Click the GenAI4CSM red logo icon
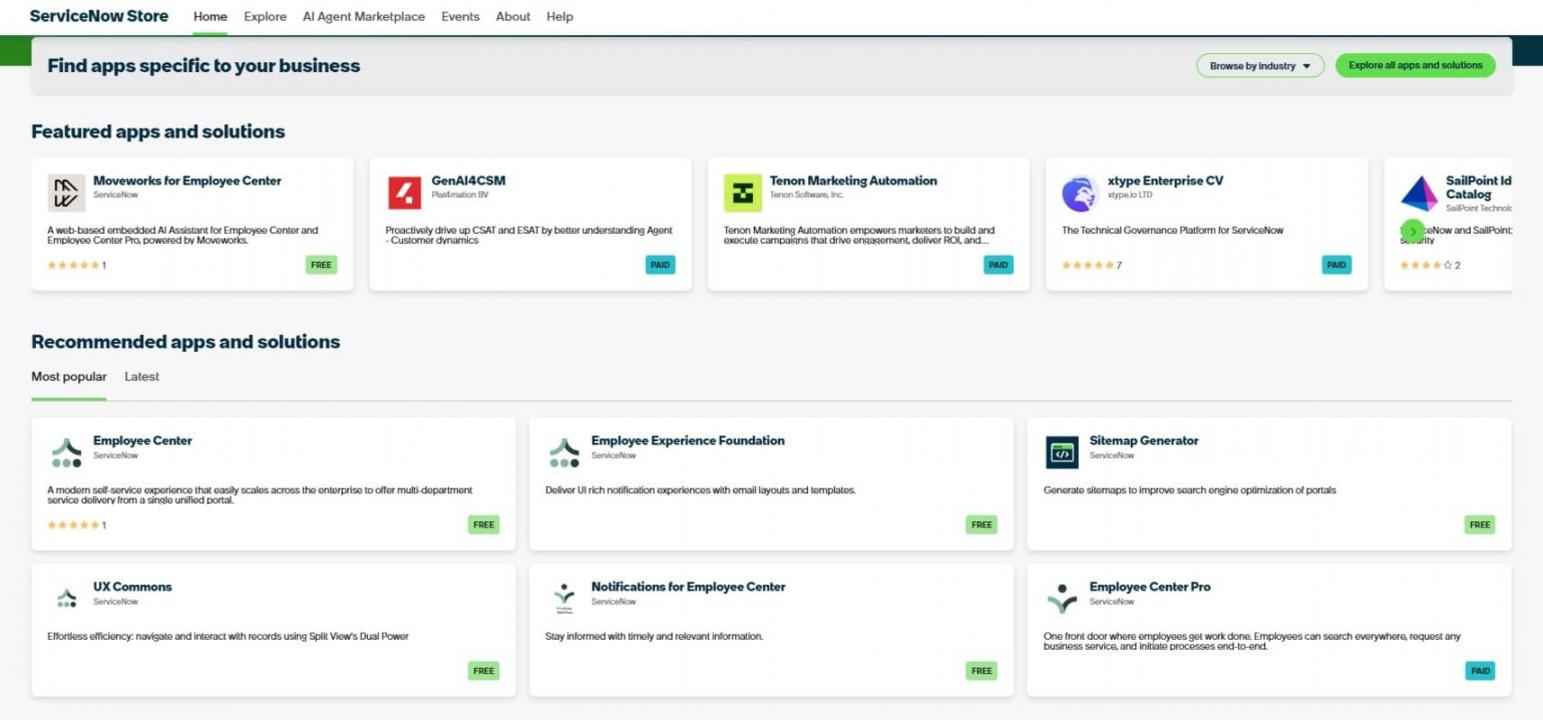This screenshot has width=1543, height=720. pos(405,193)
